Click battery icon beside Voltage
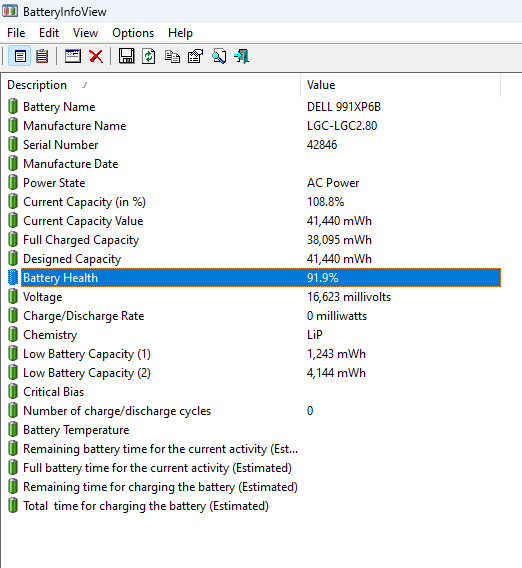 (x=13, y=297)
